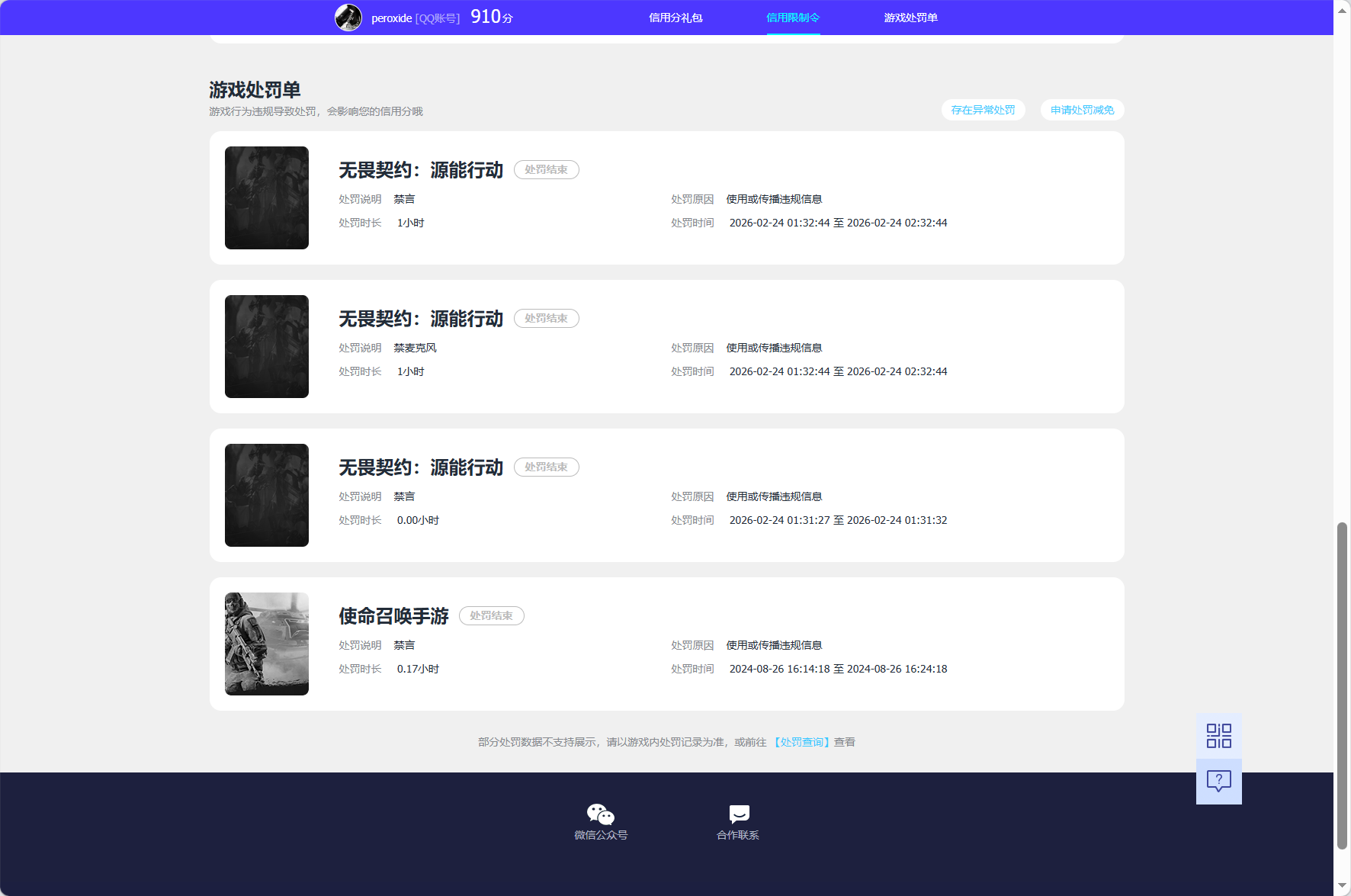Click the 使命召唤手游 title
The image size is (1351, 896).
393,615
